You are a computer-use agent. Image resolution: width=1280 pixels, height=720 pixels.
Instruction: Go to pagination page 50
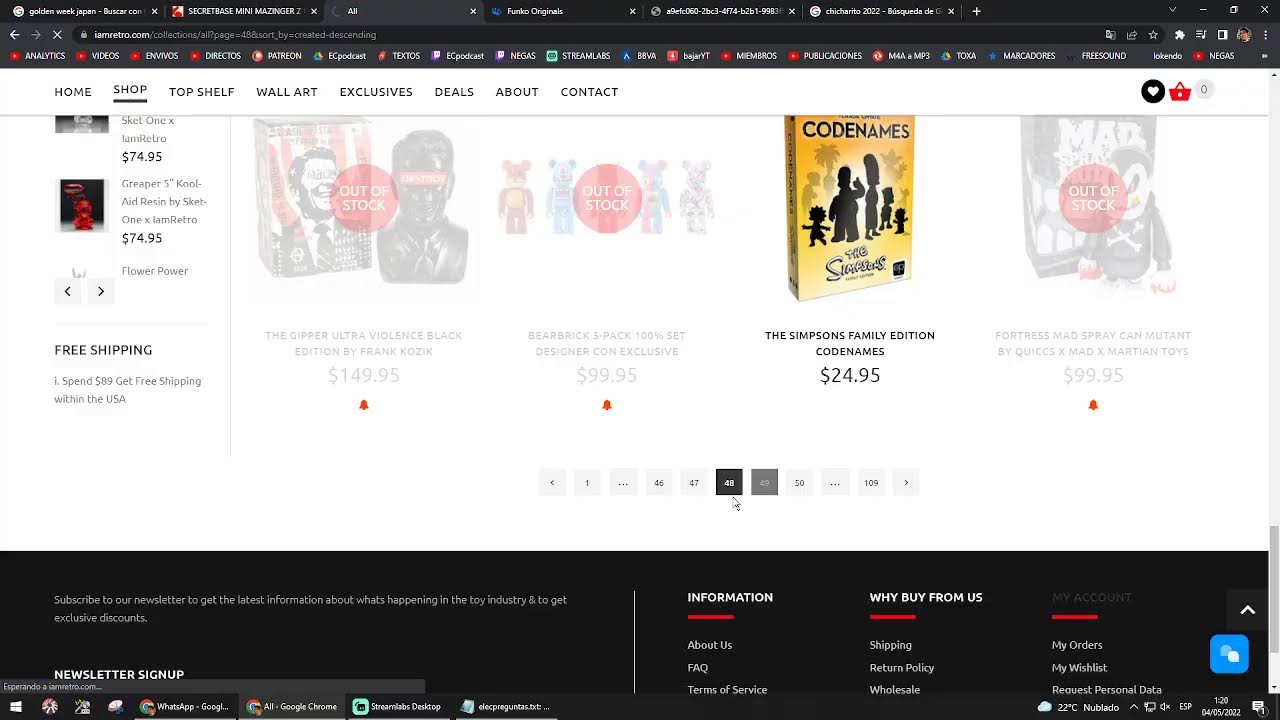pos(799,483)
